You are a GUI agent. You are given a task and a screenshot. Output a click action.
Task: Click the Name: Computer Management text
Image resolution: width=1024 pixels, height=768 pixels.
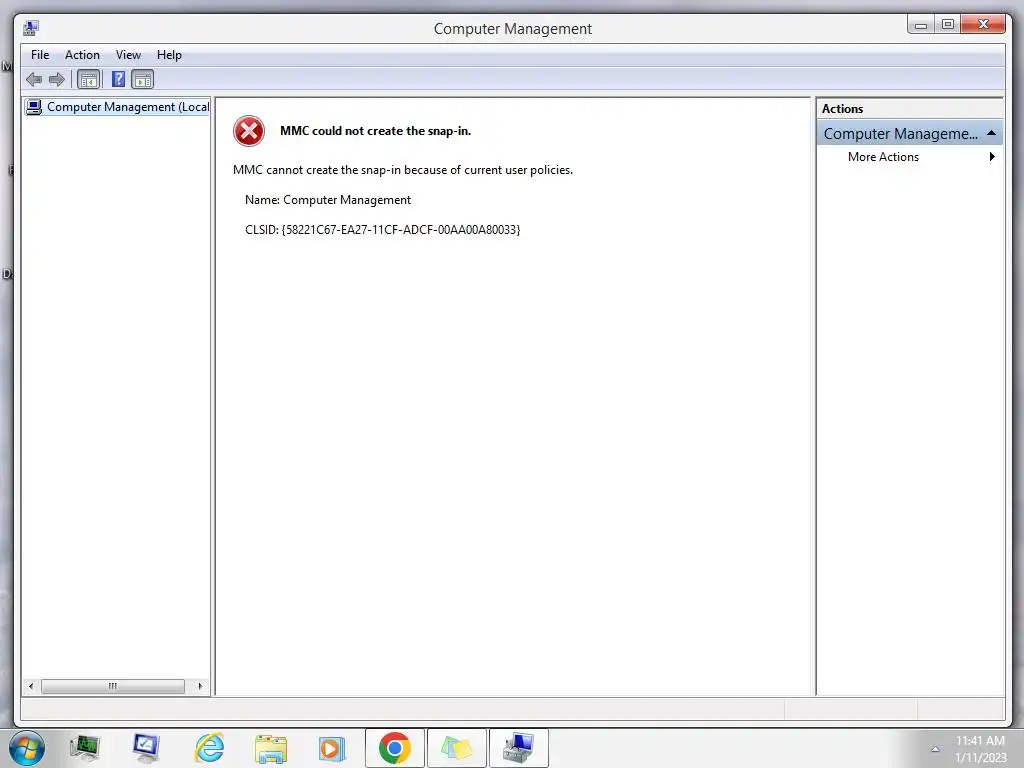328,200
